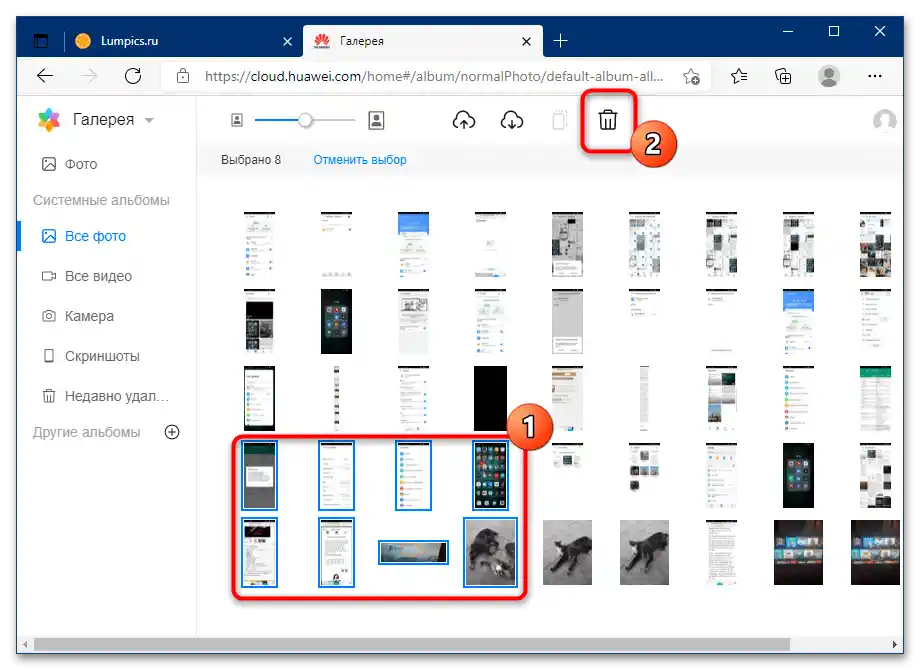The width and height of the screenshot is (920, 670).
Task: Click the Галерея colorful logo icon
Action: 49,120
